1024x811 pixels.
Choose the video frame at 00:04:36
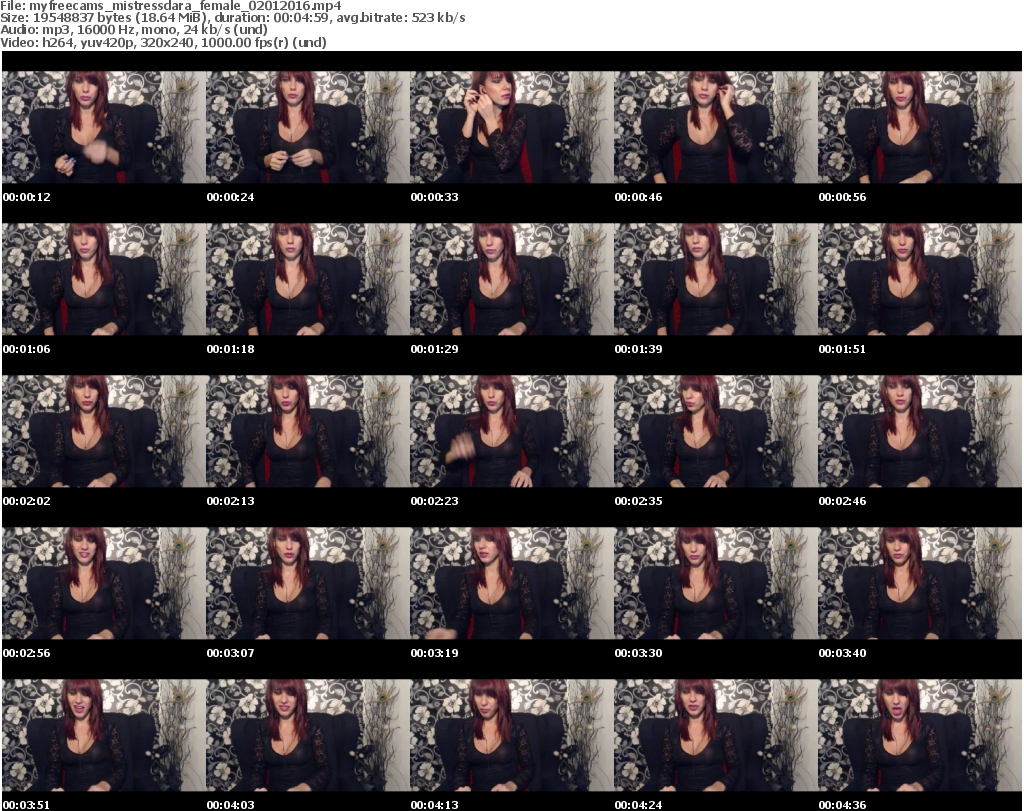click(x=920, y=736)
